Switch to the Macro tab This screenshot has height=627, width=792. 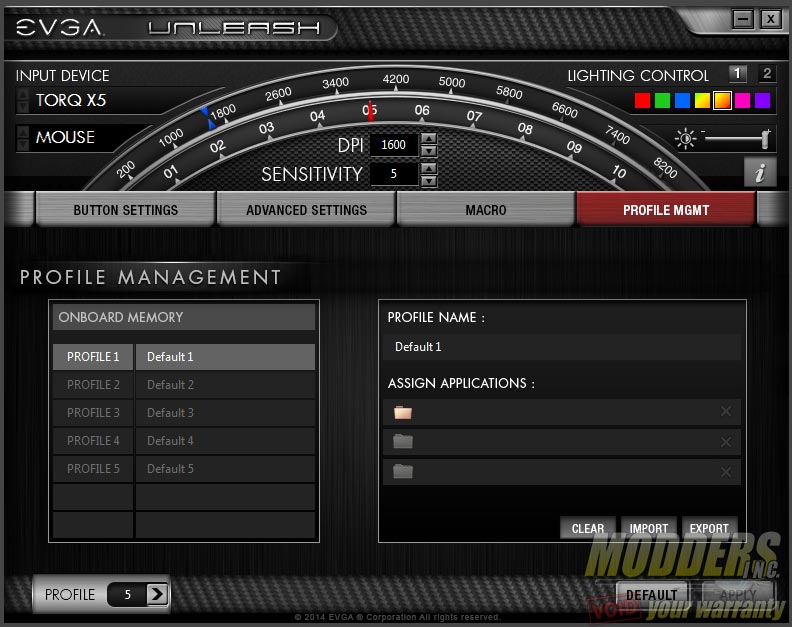click(x=486, y=209)
